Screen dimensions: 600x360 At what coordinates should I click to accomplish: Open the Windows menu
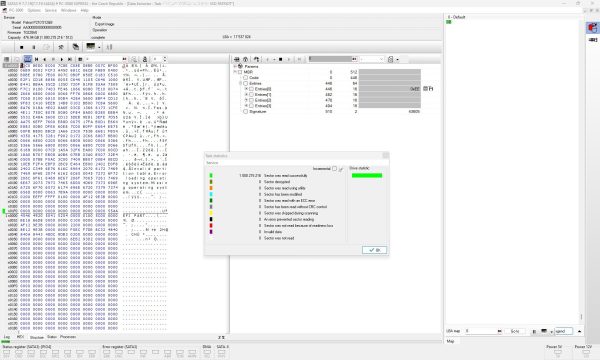(68, 10)
